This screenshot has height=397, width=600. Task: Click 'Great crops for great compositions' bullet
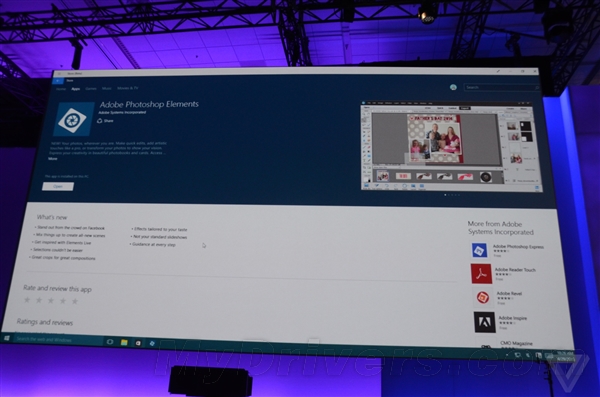(x=63, y=258)
